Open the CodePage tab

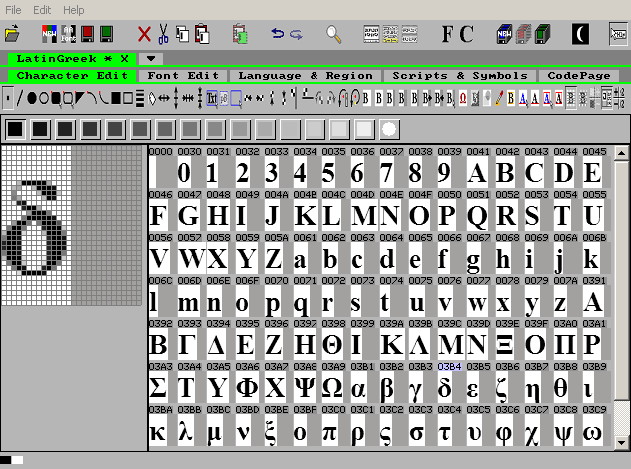click(x=579, y=76)
